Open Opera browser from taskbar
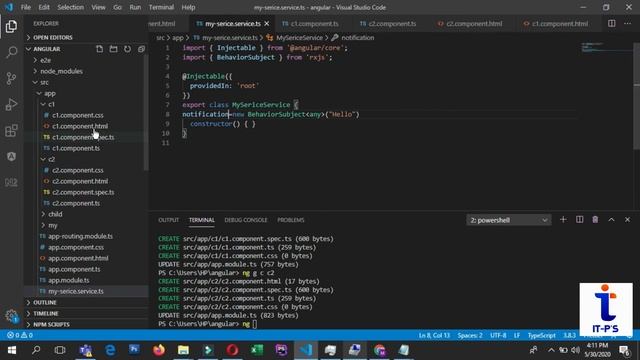The height and width of the screenshot is (360, 640). pos(232,350)
